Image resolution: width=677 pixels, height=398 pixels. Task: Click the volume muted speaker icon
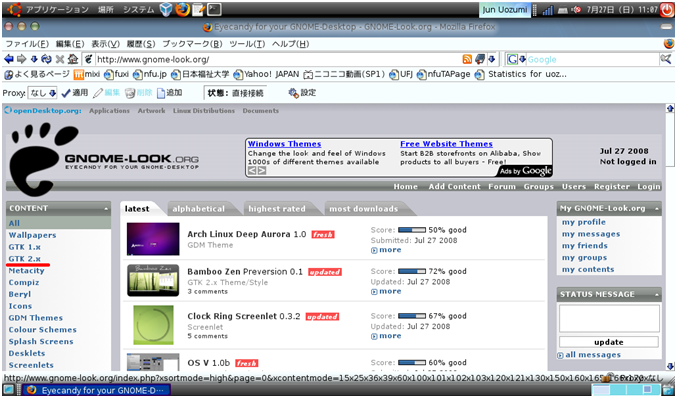pyautogui.click(x=576, y=9)
